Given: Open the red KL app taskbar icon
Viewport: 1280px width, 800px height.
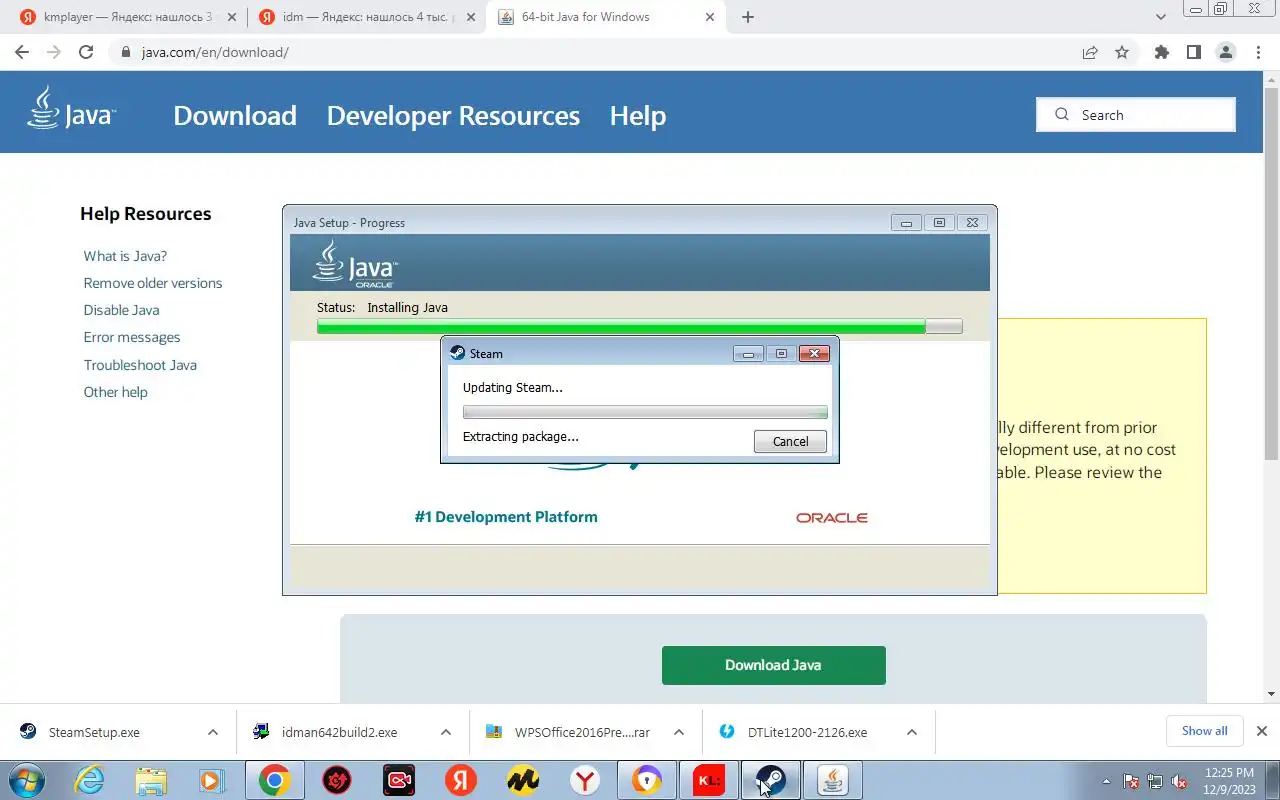Looking at the screenshot, I should pyautogui.click(x=709, y=781).
